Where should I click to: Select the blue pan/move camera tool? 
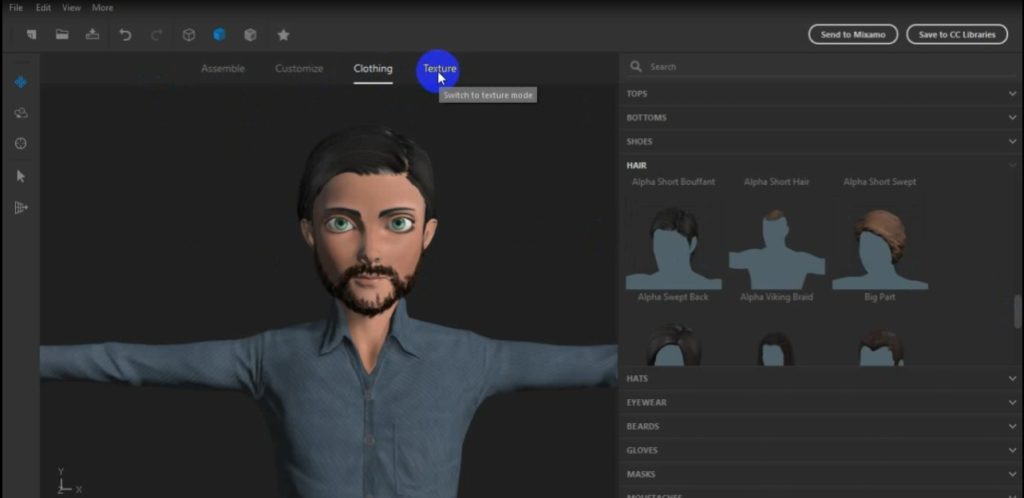coord(21,82)
